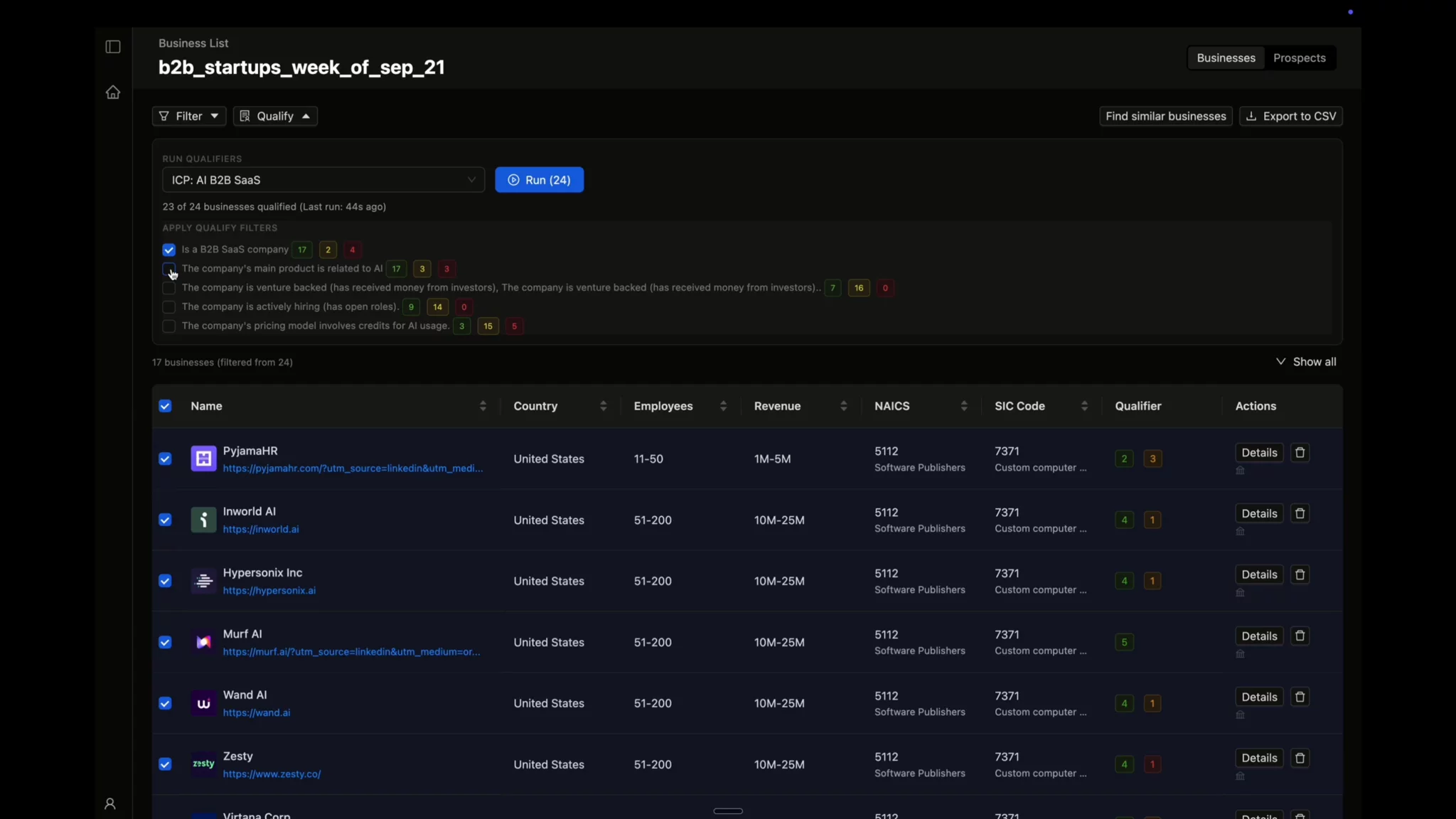
Task: Open the murf.ai website link
Action: [x=352, y=652]
